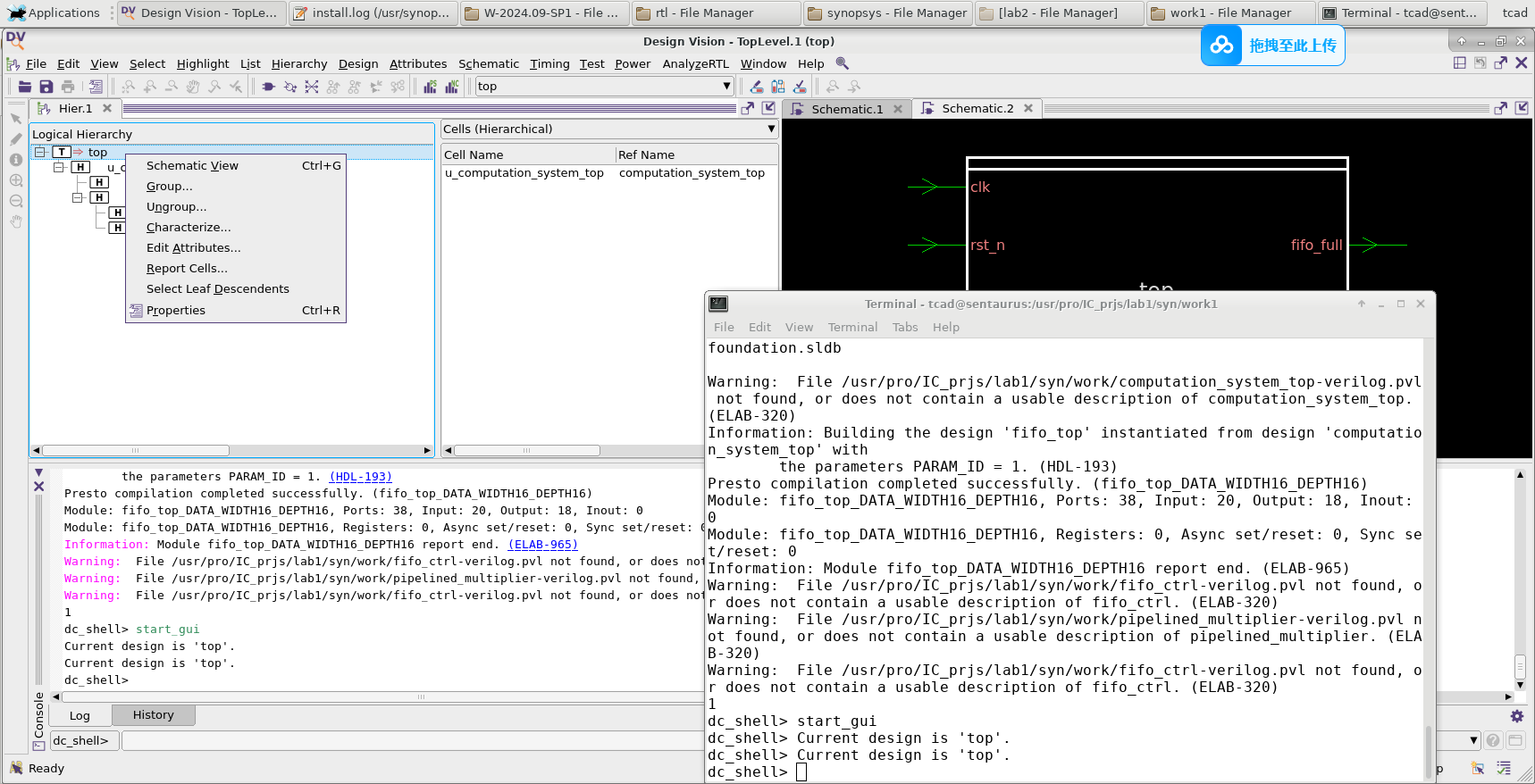1535x784 pixels.
Task: Collapse the console with the down triangle
Action: (x=38, y=472)
